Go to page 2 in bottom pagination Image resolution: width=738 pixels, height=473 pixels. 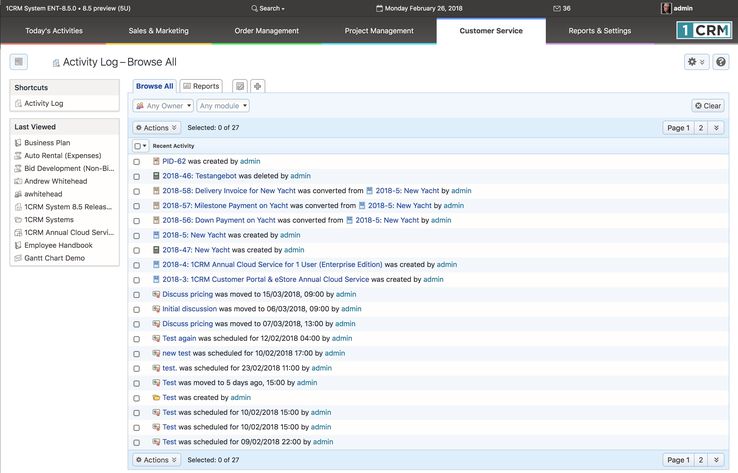[701, 460]
